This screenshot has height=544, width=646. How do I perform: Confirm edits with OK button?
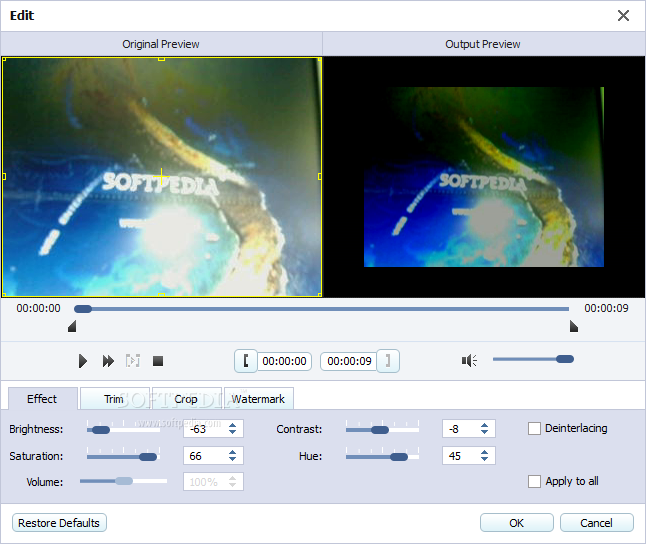(517, 523)
